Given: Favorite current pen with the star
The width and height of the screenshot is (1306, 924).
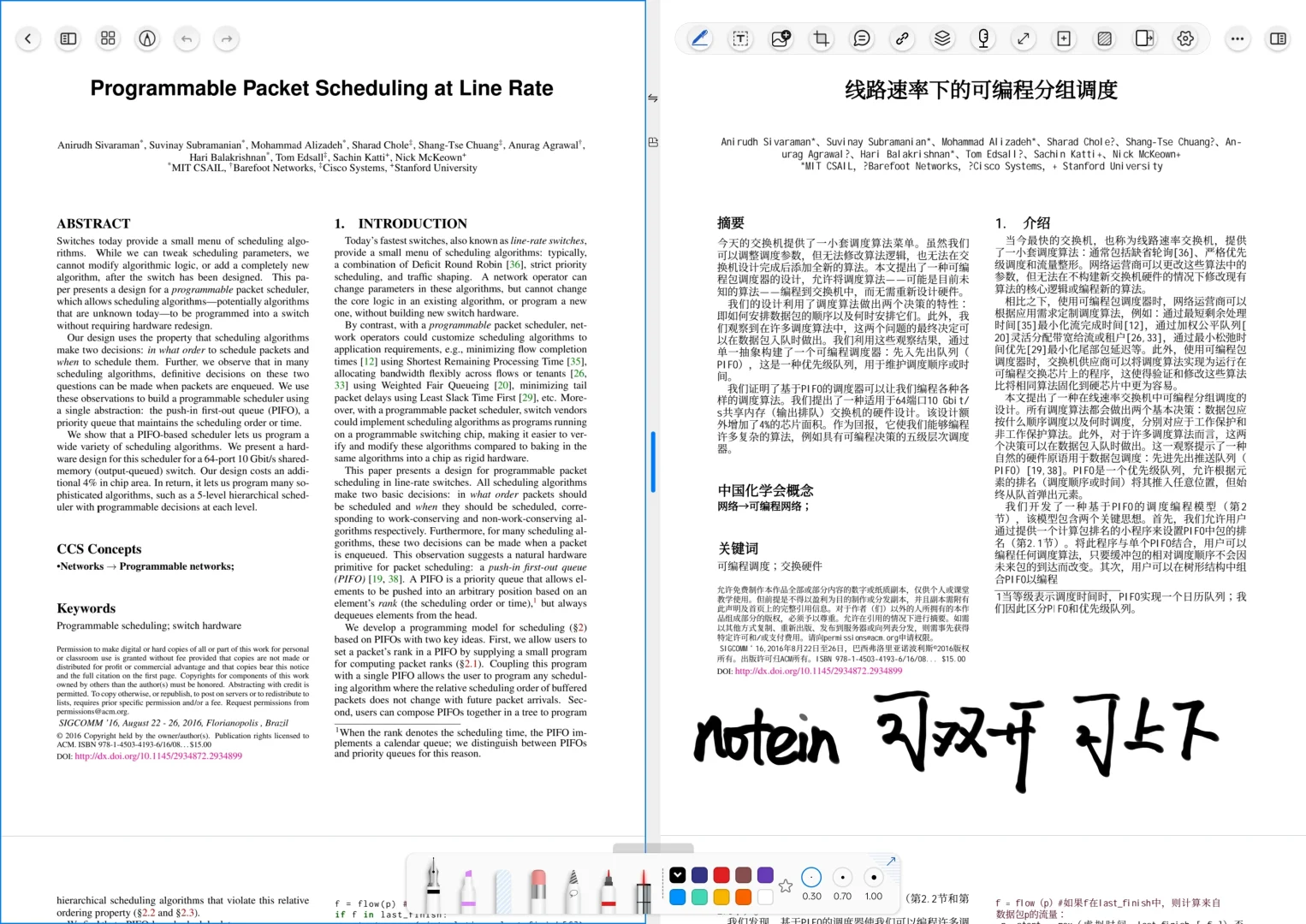Looking at the screenshot, I should coord(785,887).
